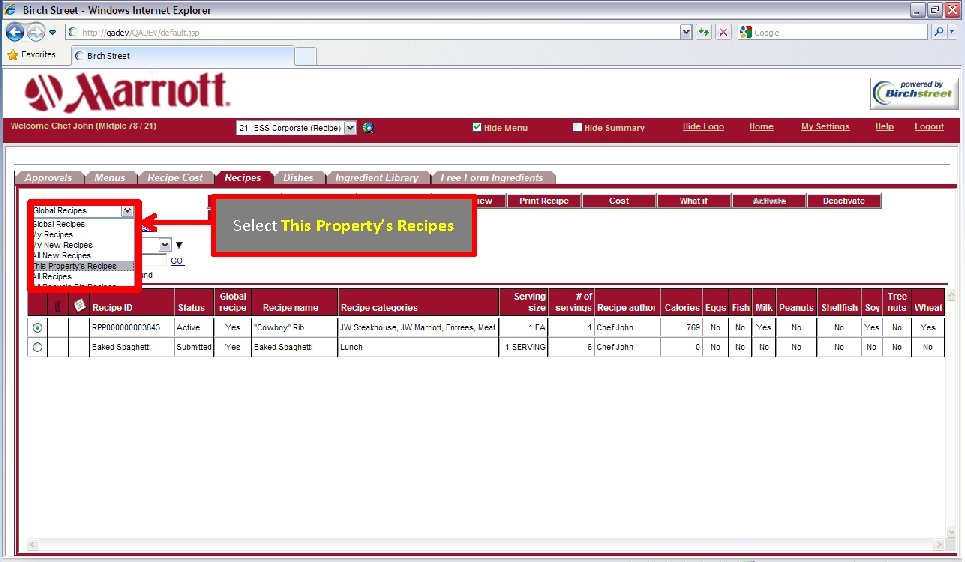Select the "Cowboy" Rib row radio button
Viewport: 965px width, 562px height.
point(38,328)
